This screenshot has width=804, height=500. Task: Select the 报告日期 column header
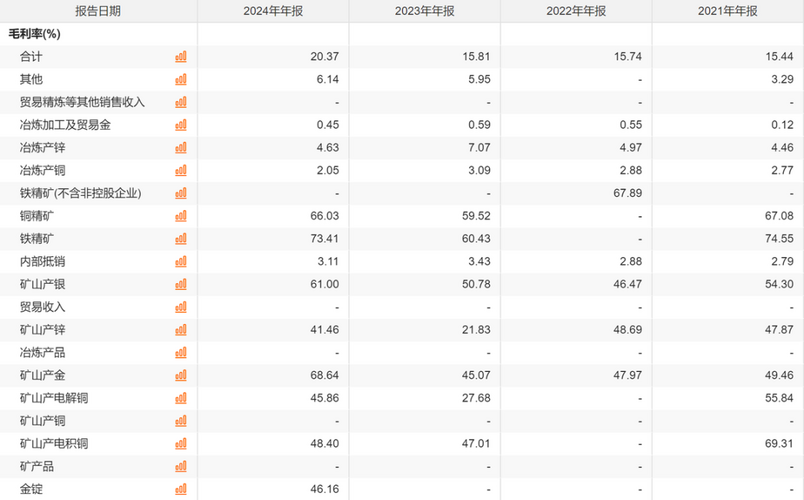coord(98,11)
